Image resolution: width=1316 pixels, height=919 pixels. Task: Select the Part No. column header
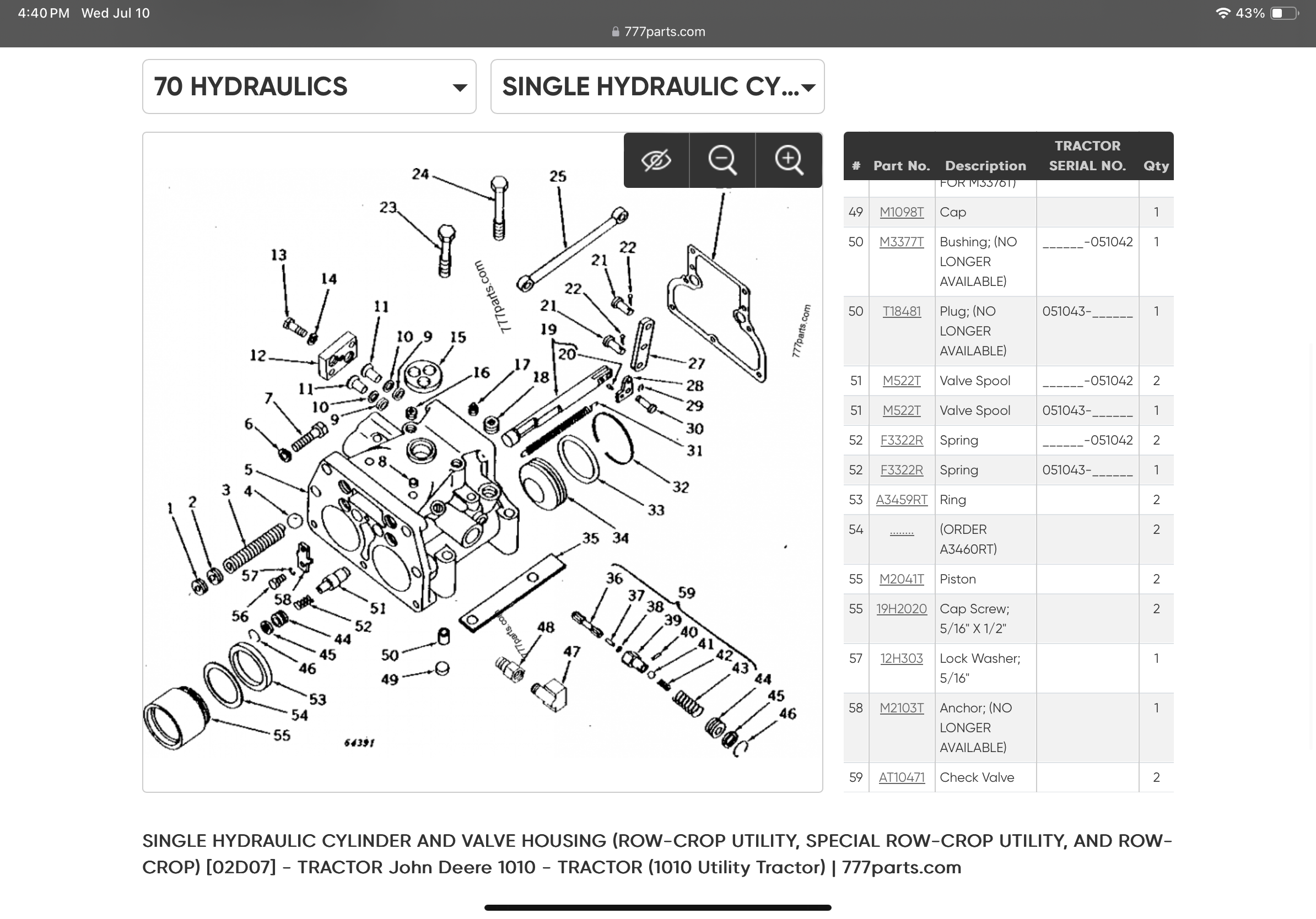coord(902,166)
